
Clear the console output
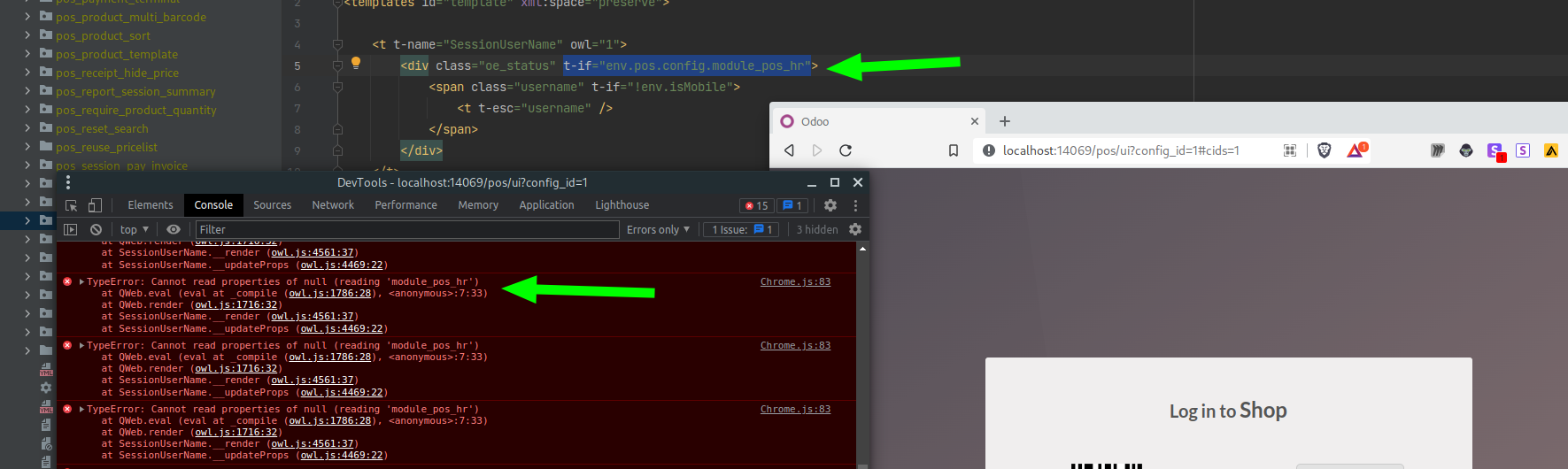pos(96,229)
